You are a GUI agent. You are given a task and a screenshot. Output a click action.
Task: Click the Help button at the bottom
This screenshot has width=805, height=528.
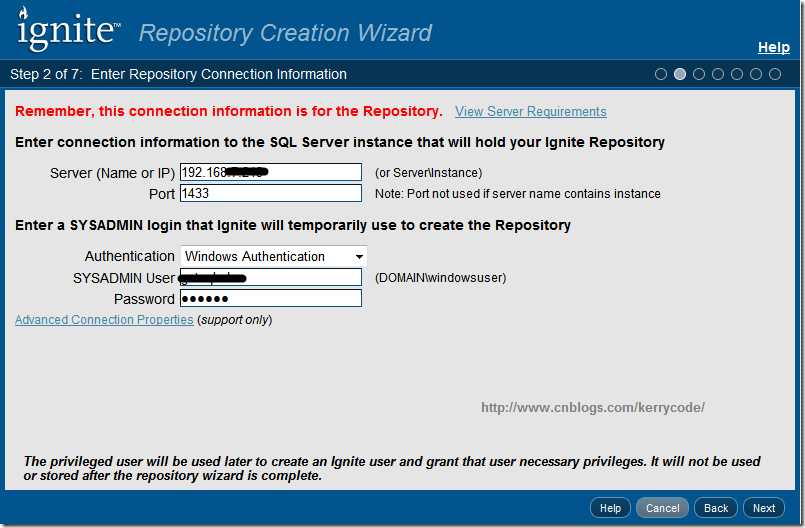pyautogui.click(x=610, y=508)
